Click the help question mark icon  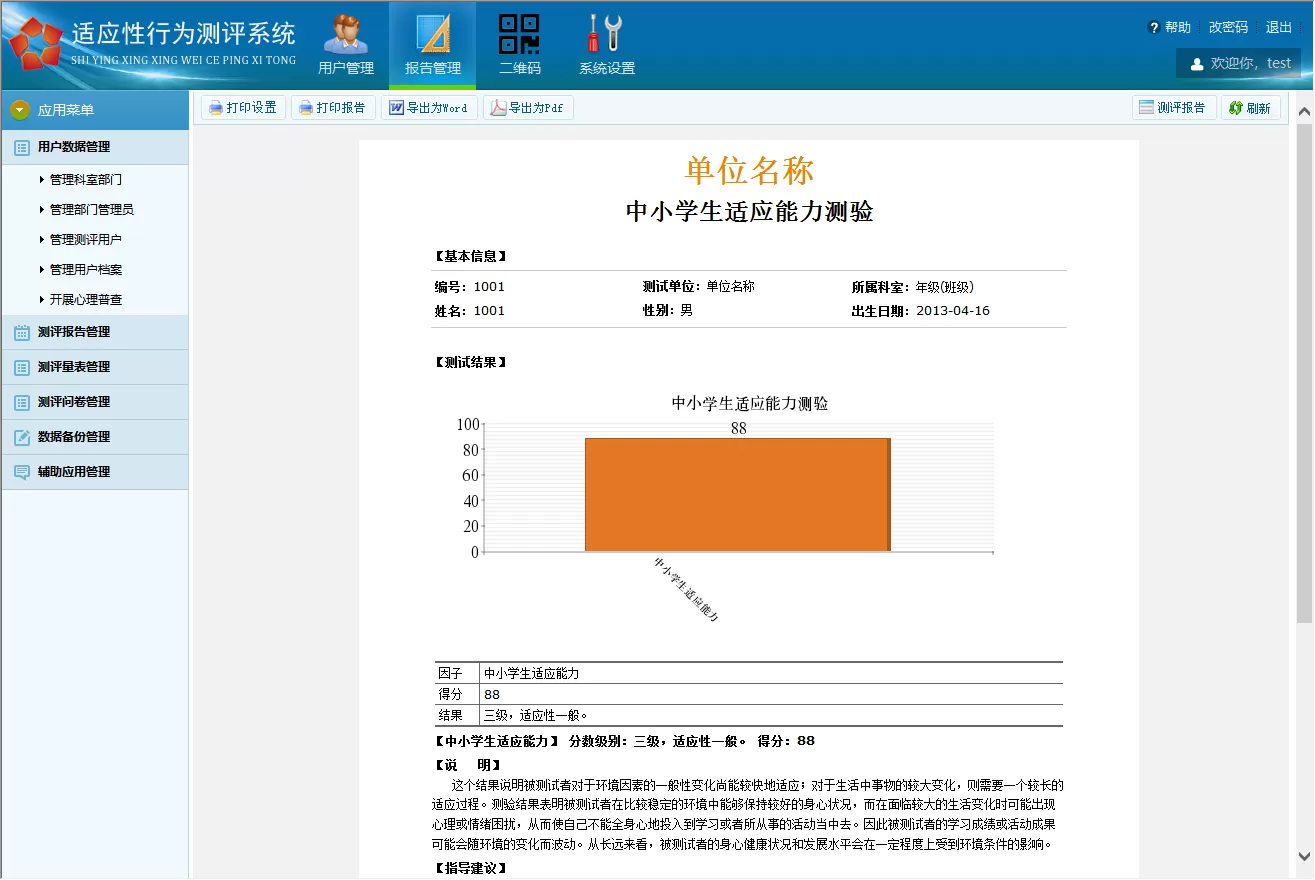click(x=1154, y=28)
